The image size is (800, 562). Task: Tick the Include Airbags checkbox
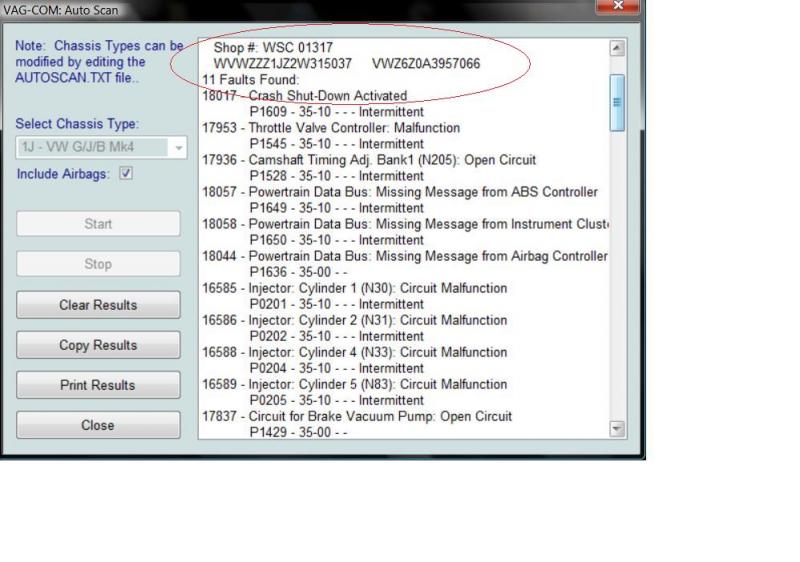click(x=126, y=173)
